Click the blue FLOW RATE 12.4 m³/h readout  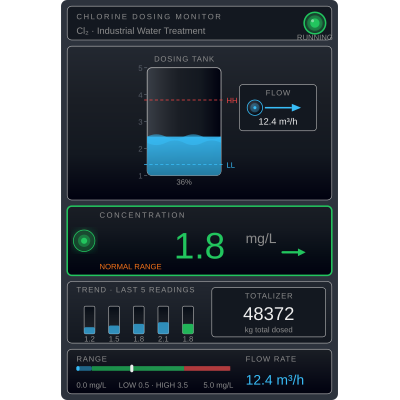click(275, 380)
